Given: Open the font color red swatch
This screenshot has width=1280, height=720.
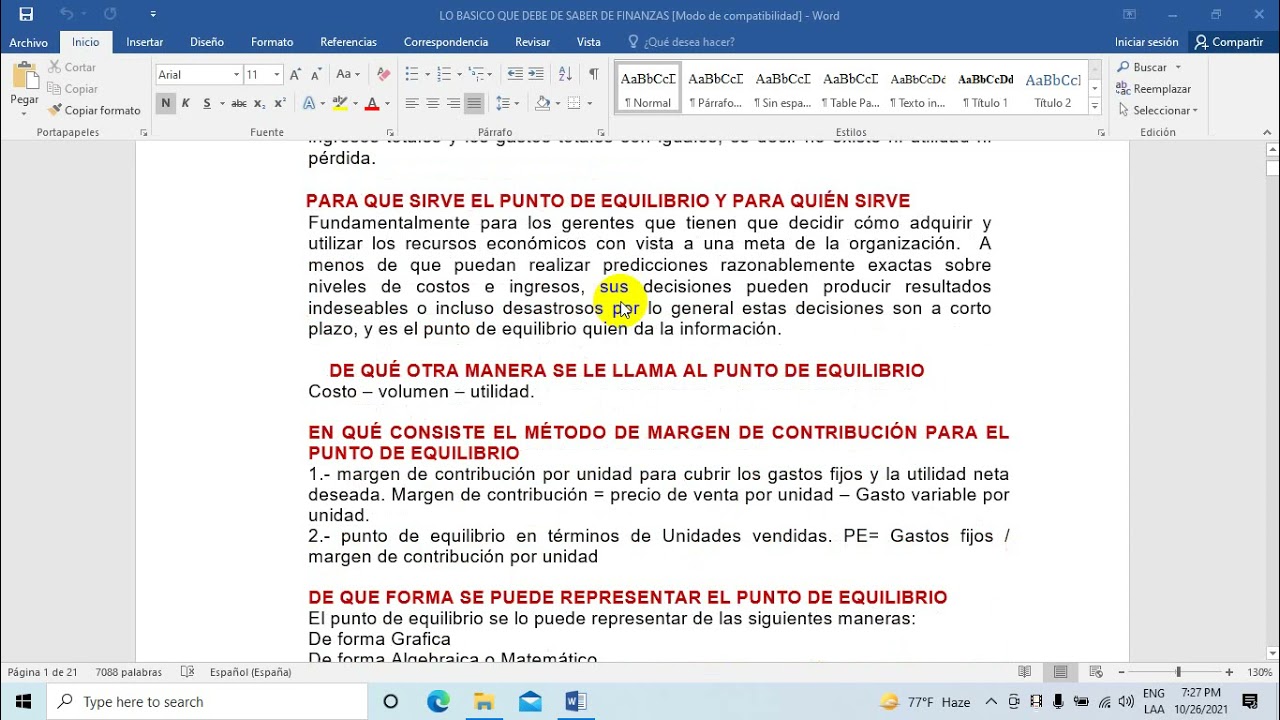Looking at the screenshot, I should [372, 103].
